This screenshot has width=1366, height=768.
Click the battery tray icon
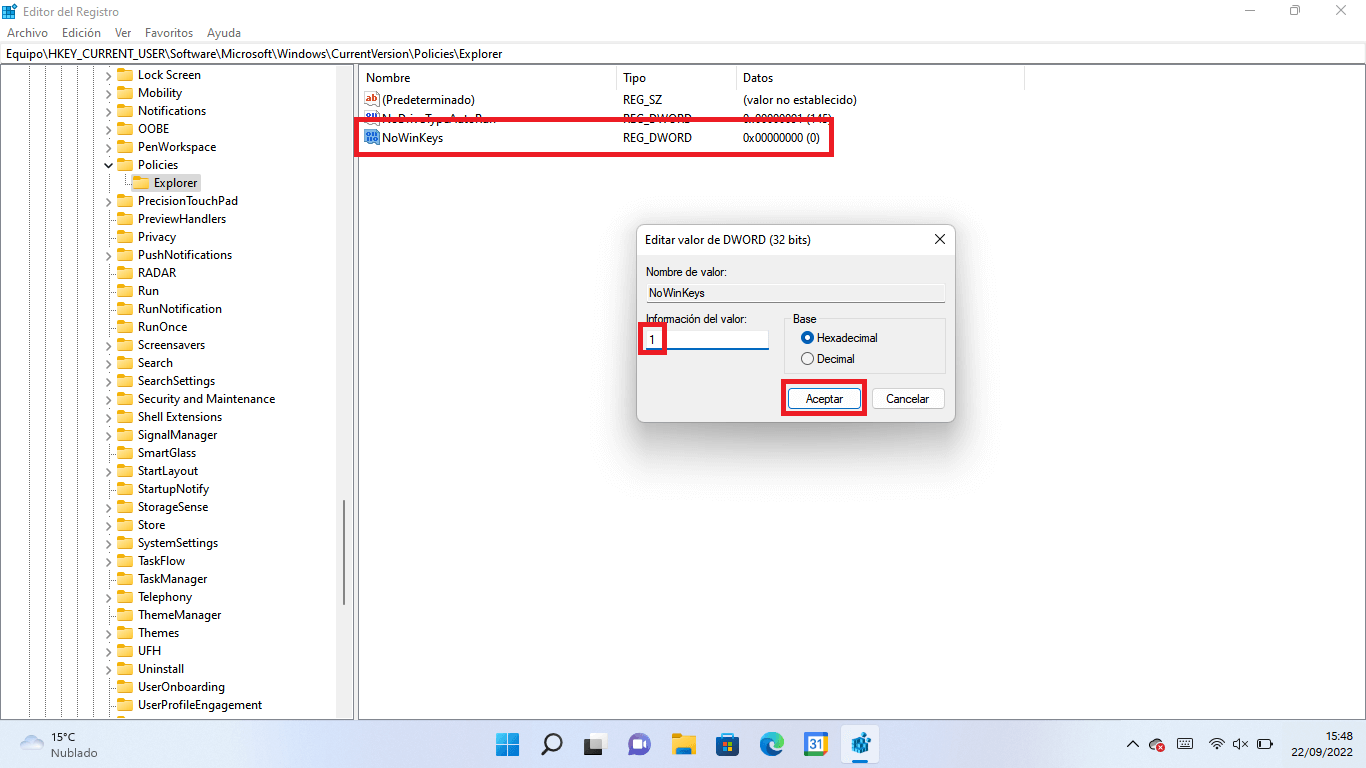tap(1265, 744)
